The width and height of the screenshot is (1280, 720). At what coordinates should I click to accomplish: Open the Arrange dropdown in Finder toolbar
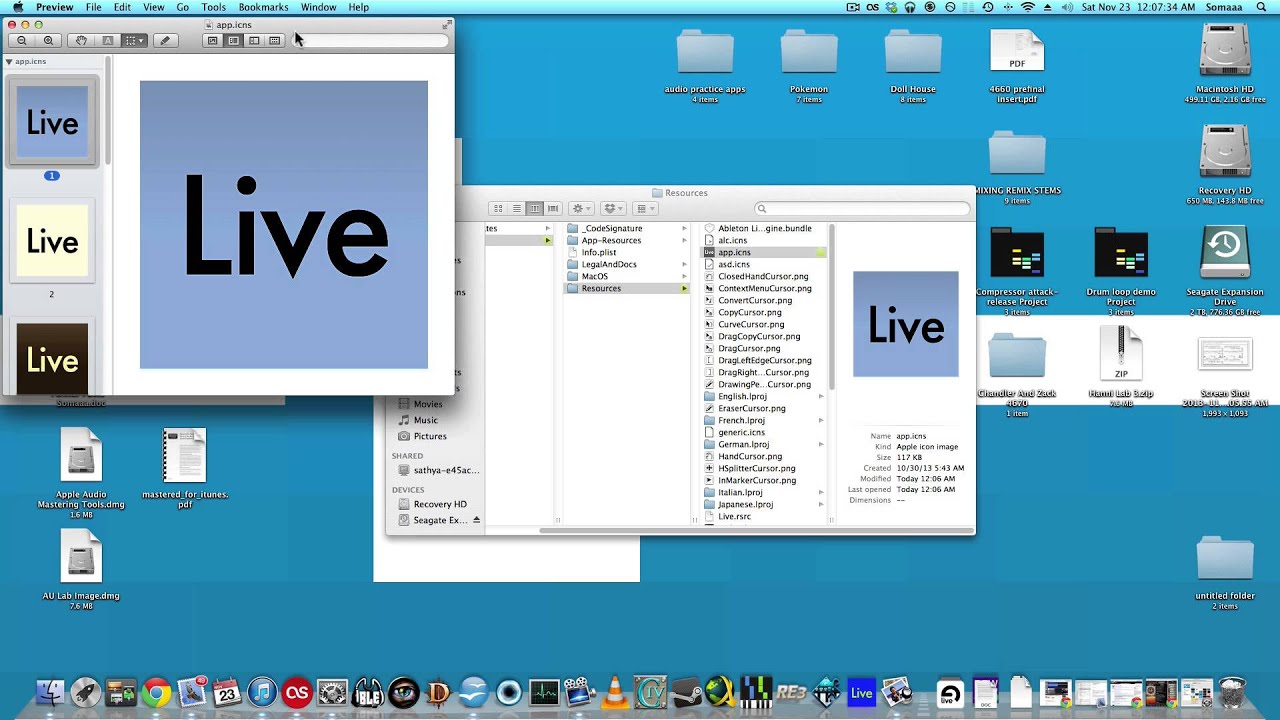point(646,208)
